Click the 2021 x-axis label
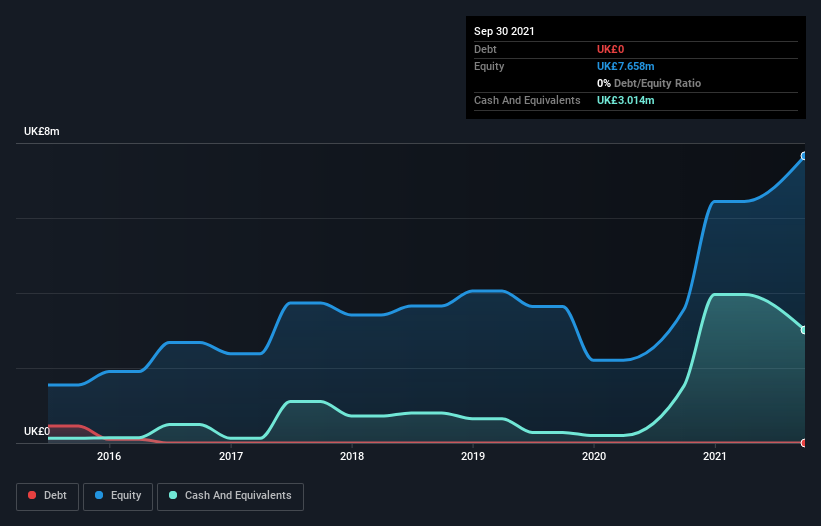This screenshot has width=821, height=526. coord(715,456)
